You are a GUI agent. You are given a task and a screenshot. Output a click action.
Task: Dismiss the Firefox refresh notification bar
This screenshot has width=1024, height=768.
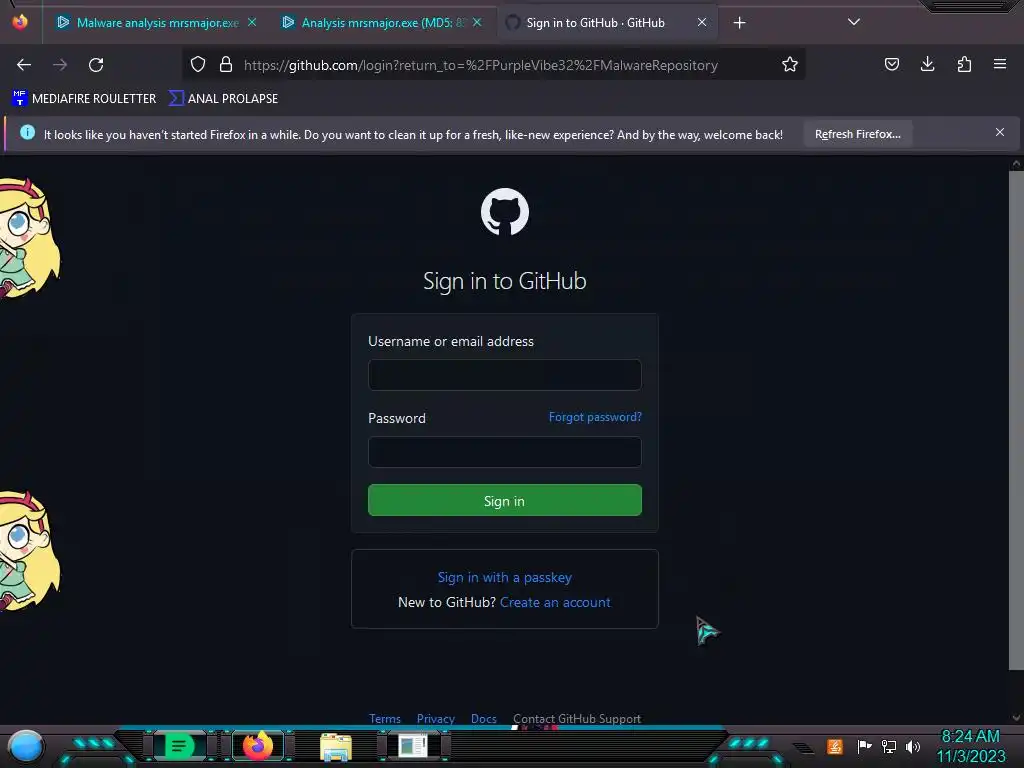coord(1000,132)
